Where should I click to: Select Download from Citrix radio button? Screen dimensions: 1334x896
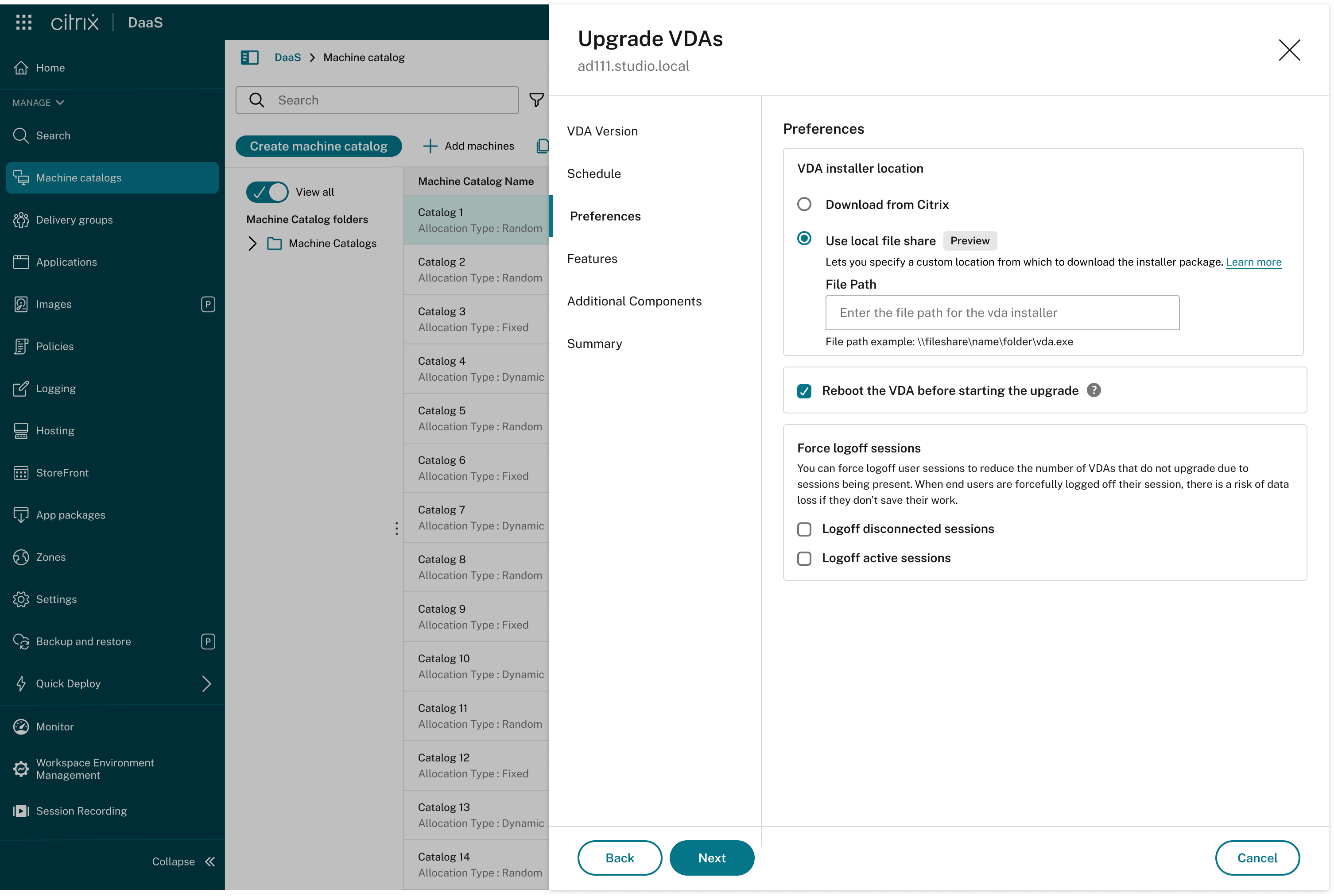point(804,204)
